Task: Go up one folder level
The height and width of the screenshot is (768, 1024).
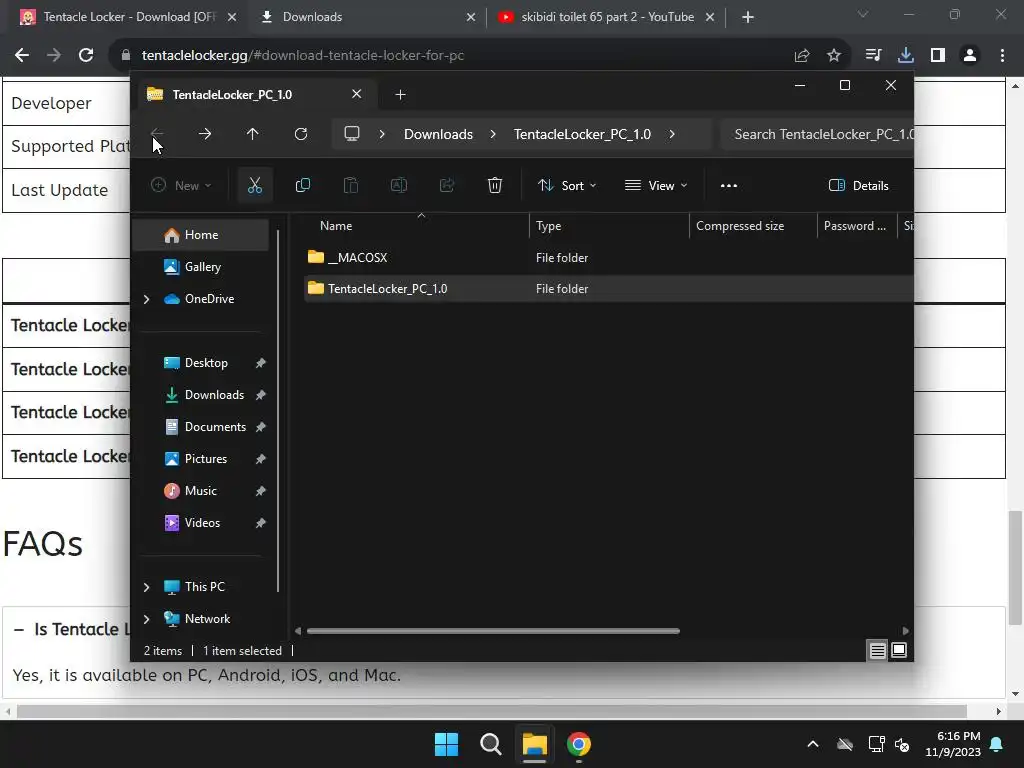Action: [253, 134]
